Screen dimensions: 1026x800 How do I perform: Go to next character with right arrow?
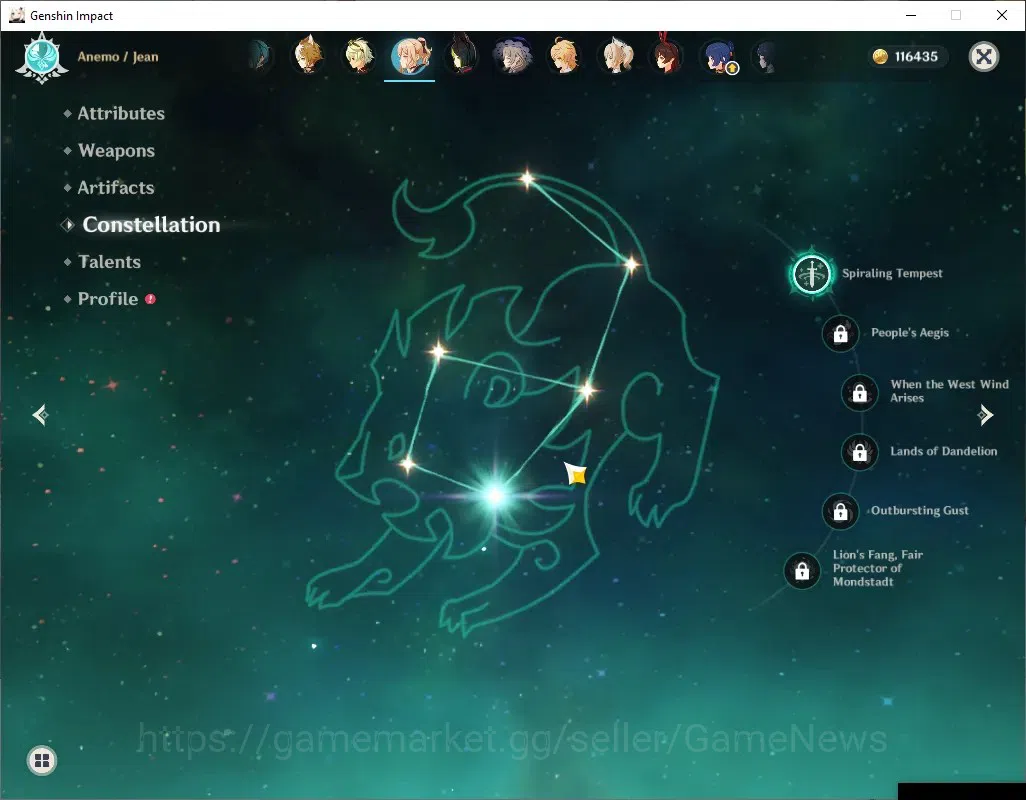click(985, 415)
